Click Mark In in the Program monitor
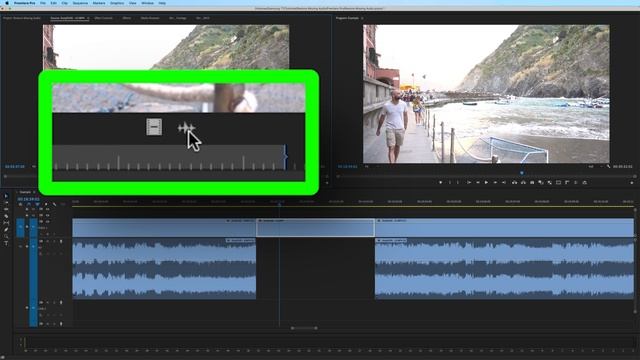The image size is (640, 360). (450, 182)
